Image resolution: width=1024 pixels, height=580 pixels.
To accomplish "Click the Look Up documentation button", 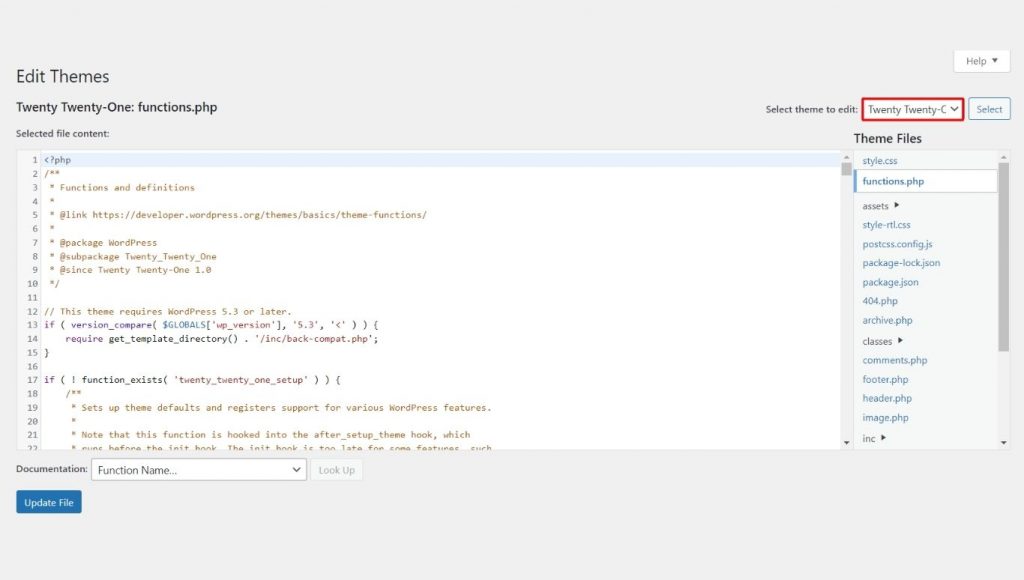I will [x=337, y=470].
